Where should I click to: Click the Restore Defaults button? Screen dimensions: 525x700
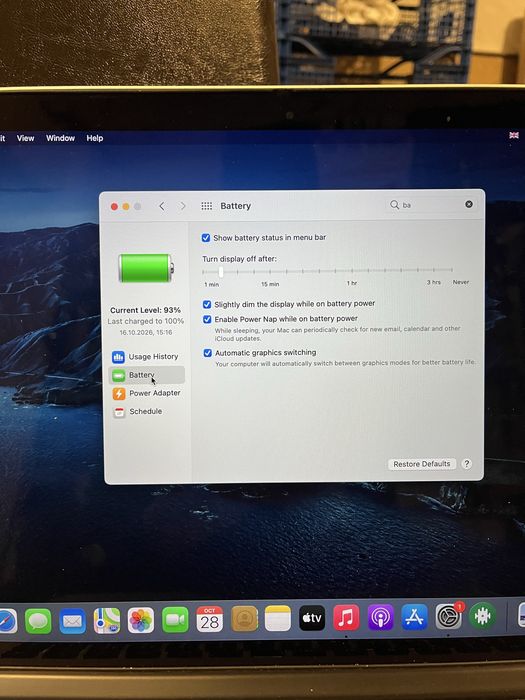(x=422, y=464)
